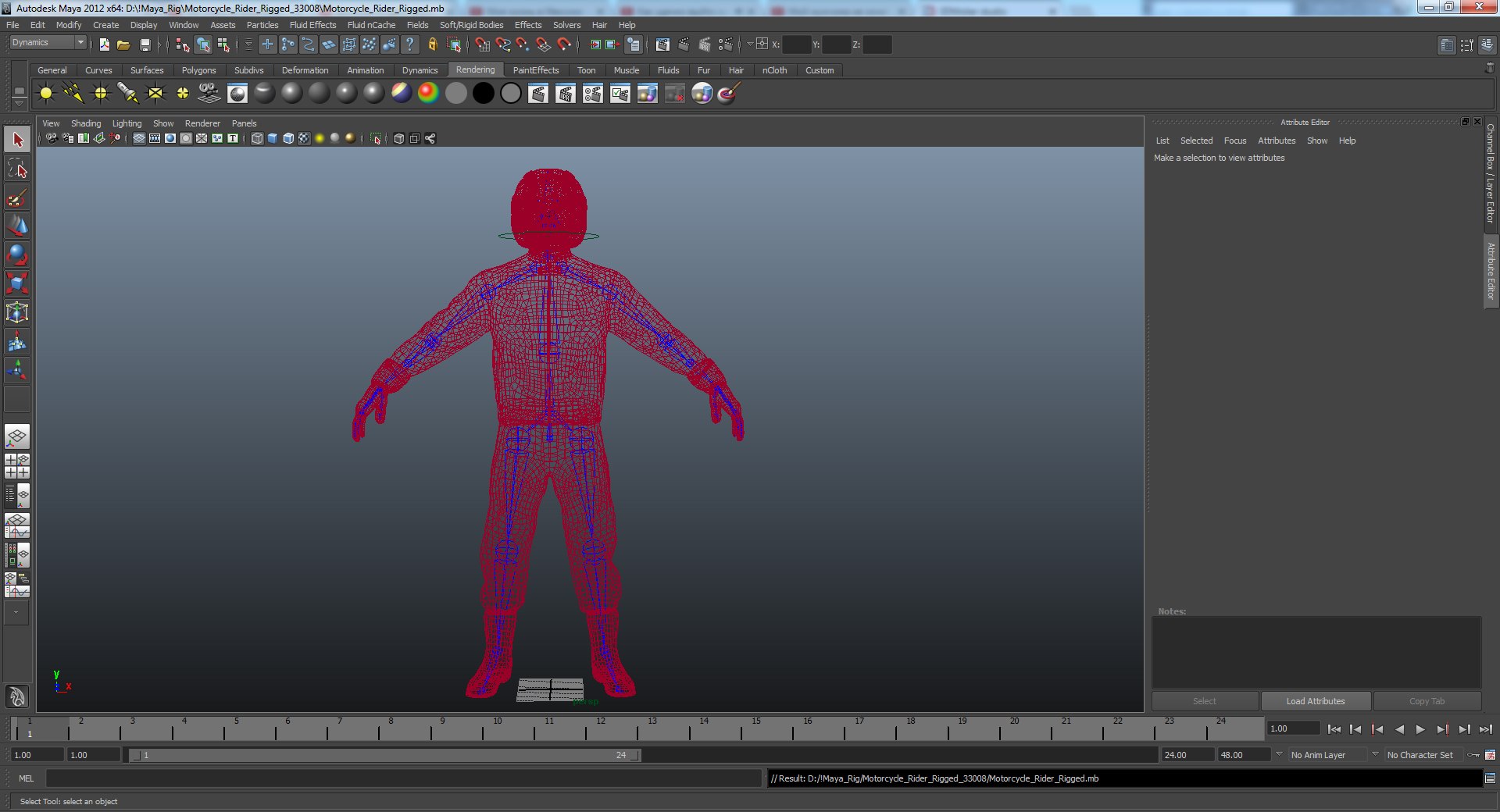Open the Script Editor icon
Screen dimensions: 1500x812
(x=1490, y=778)
